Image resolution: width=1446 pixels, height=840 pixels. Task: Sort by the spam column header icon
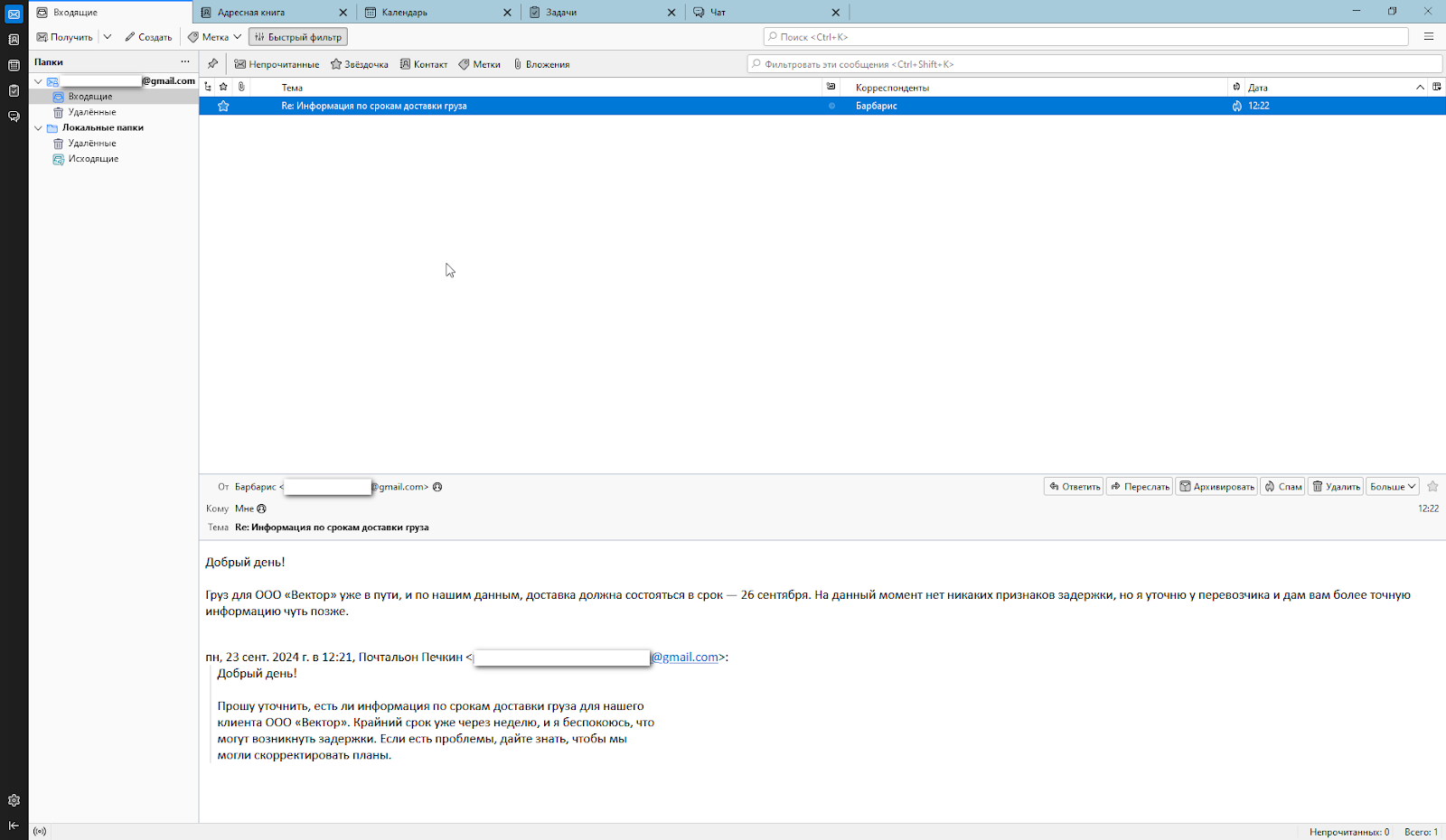point(1236,87)
